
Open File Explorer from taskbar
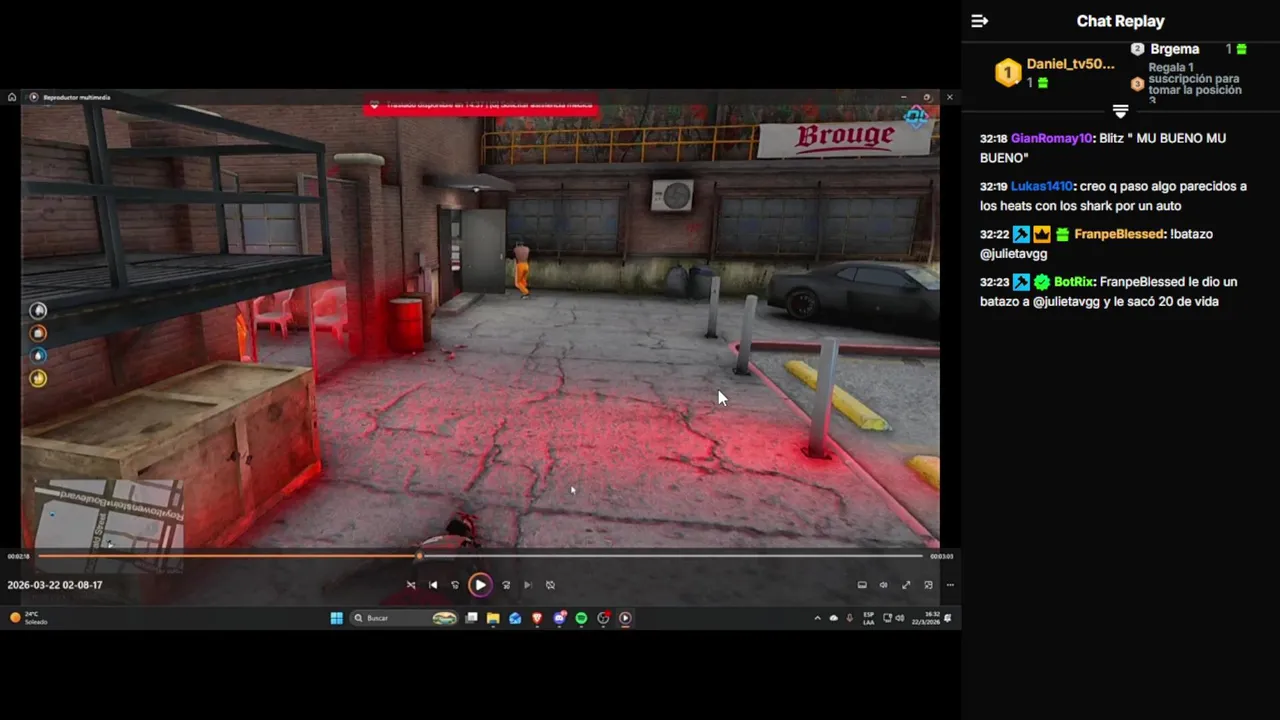493,618
